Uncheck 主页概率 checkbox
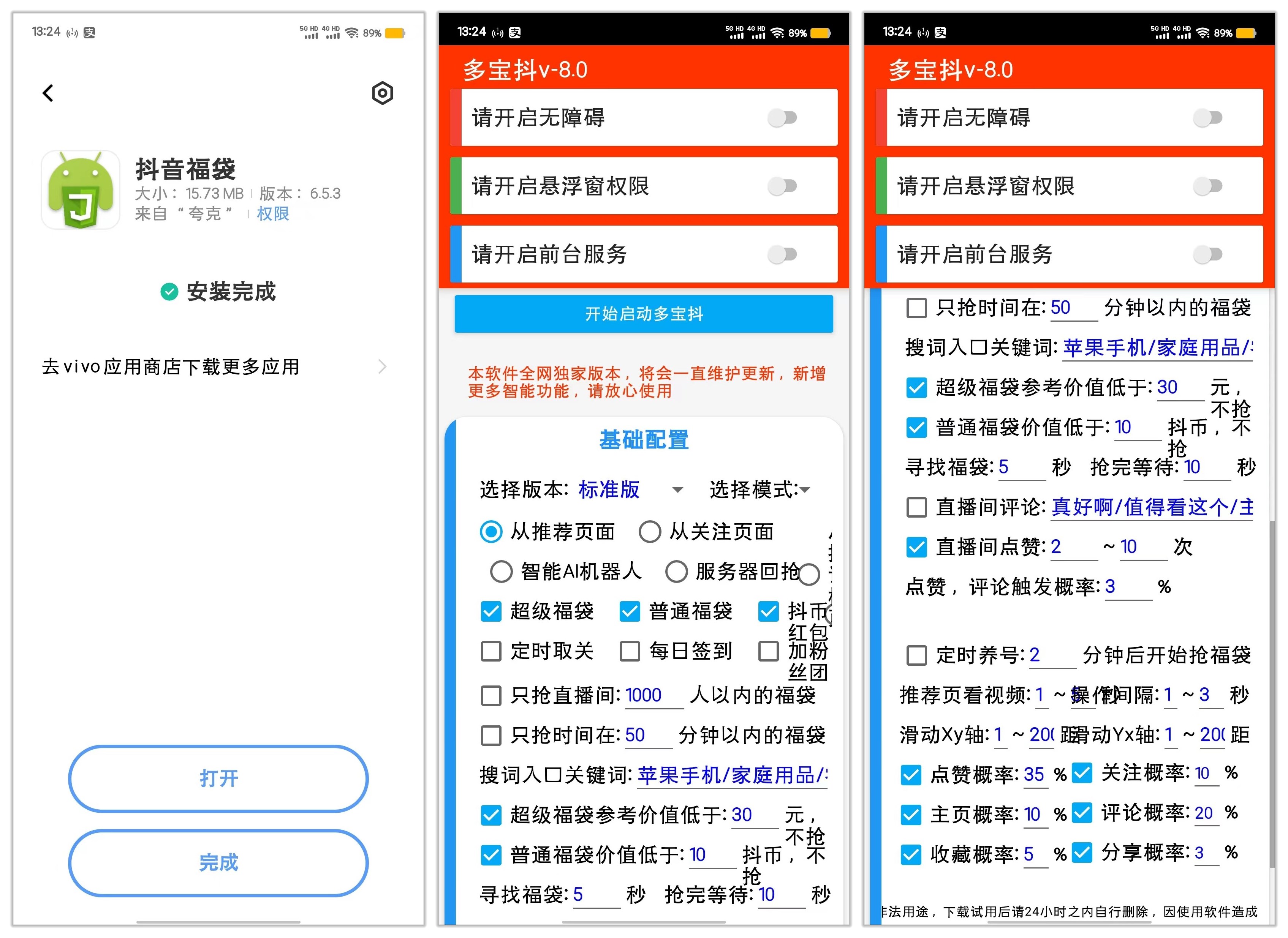 [x=911, y=815]
